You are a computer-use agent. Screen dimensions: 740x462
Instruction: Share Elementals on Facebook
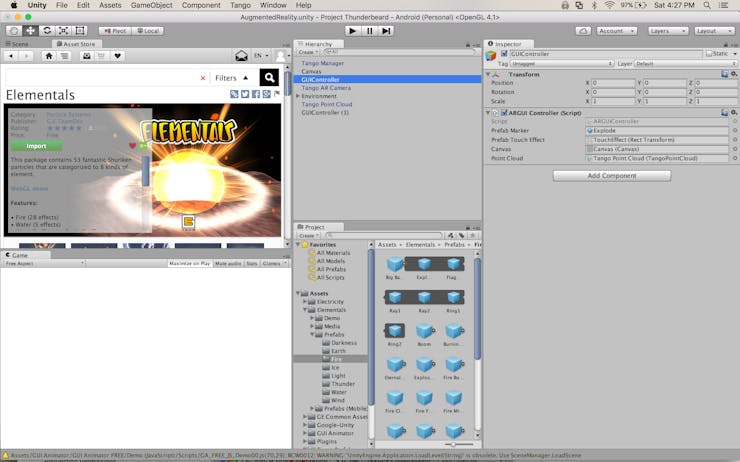(256, 94)
